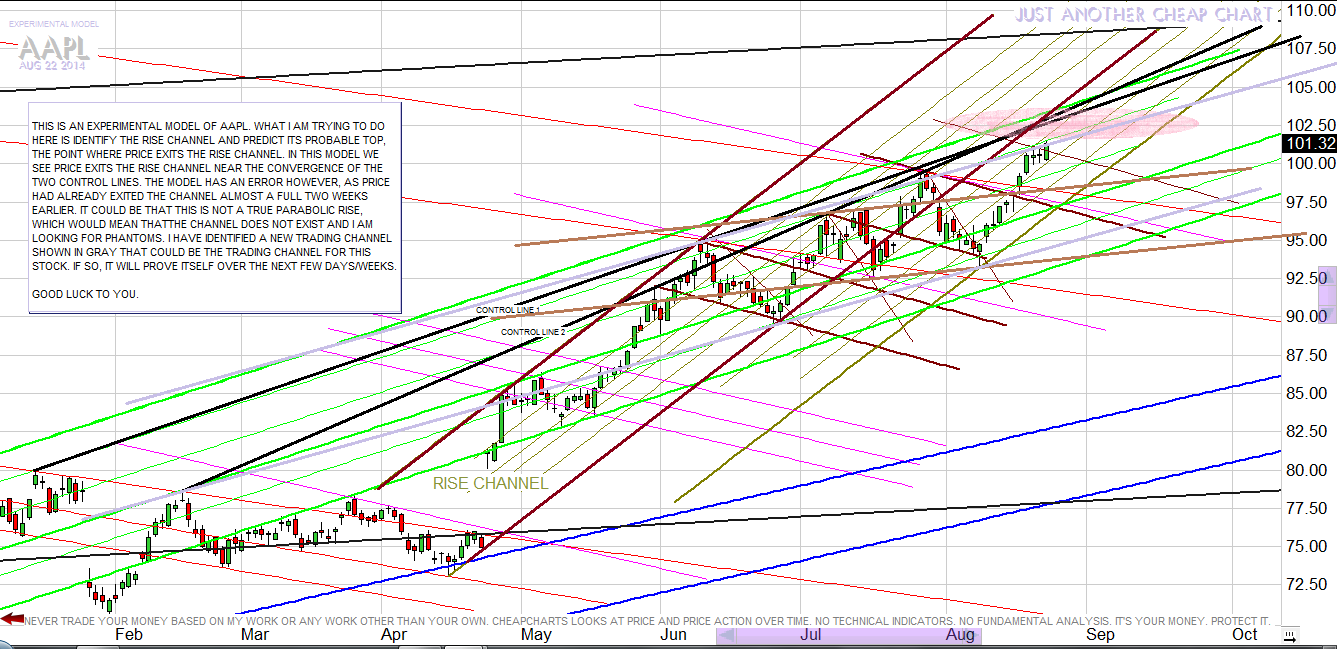Viewport: 1337px width, 649px height.
Task: Click the current price tag 101.32
Action: [x=1309, y=144]
